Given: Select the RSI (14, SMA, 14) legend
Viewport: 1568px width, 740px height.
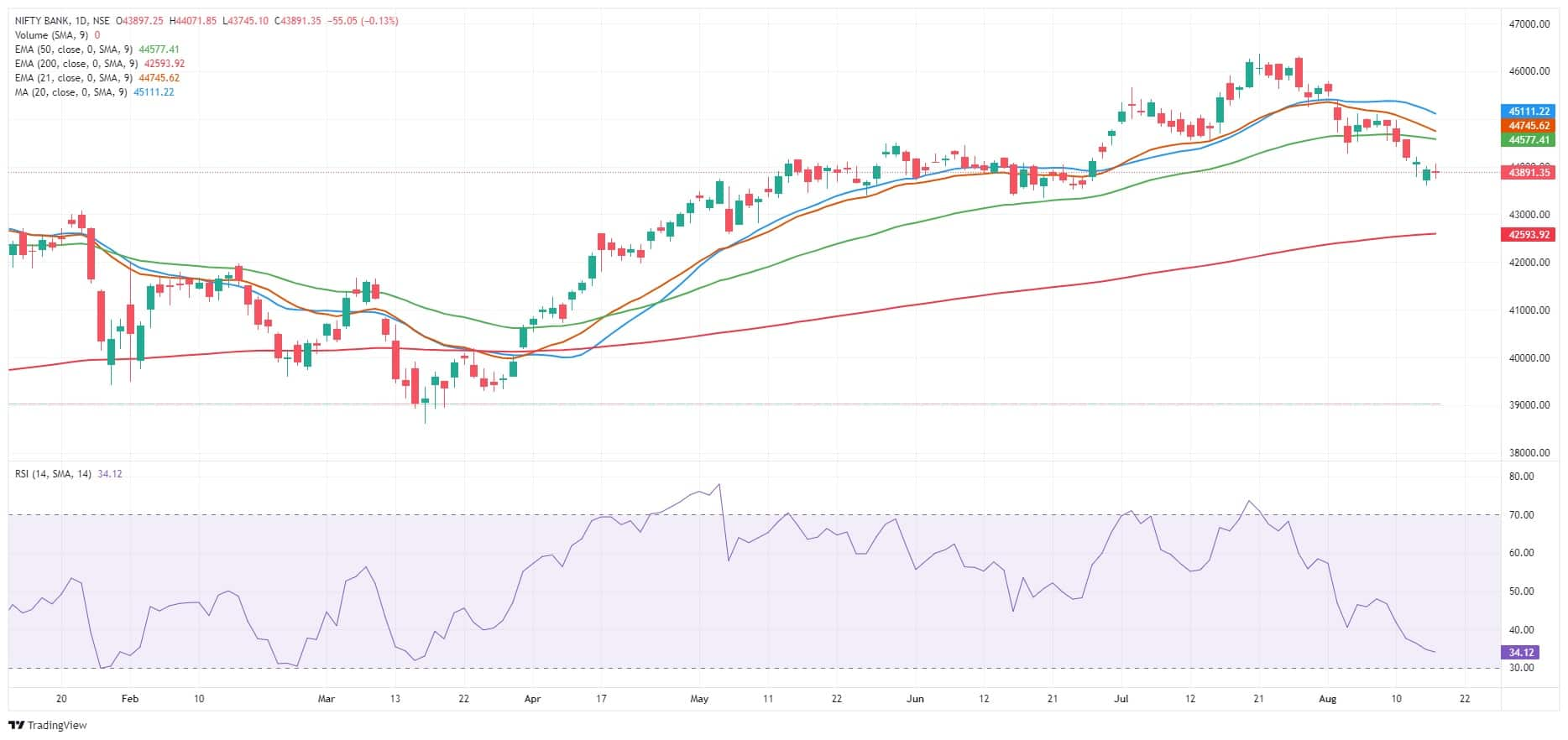Looking at the screenshot, I should click(54, 474).
